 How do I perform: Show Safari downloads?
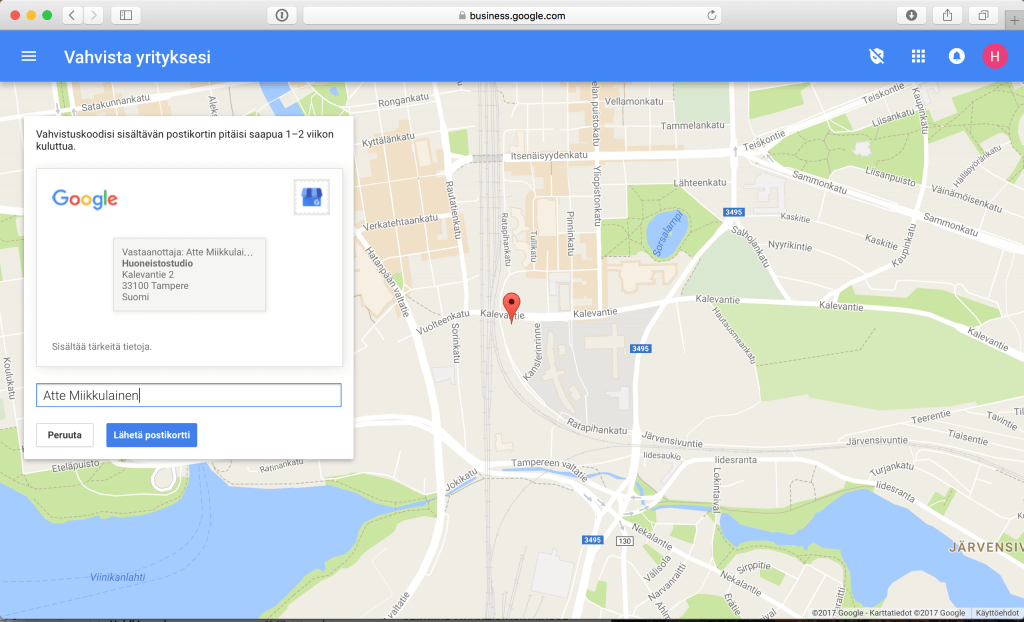coord(911,15)
